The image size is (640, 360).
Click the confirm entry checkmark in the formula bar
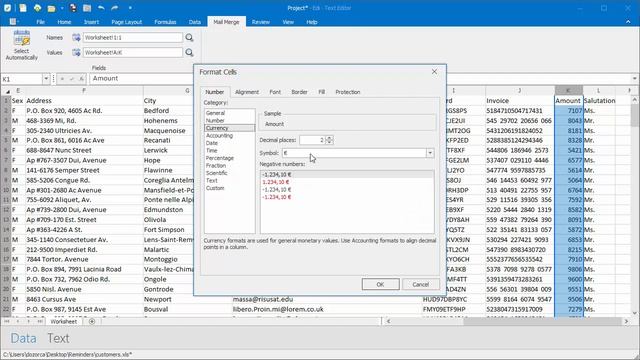(x=72, y=79)
